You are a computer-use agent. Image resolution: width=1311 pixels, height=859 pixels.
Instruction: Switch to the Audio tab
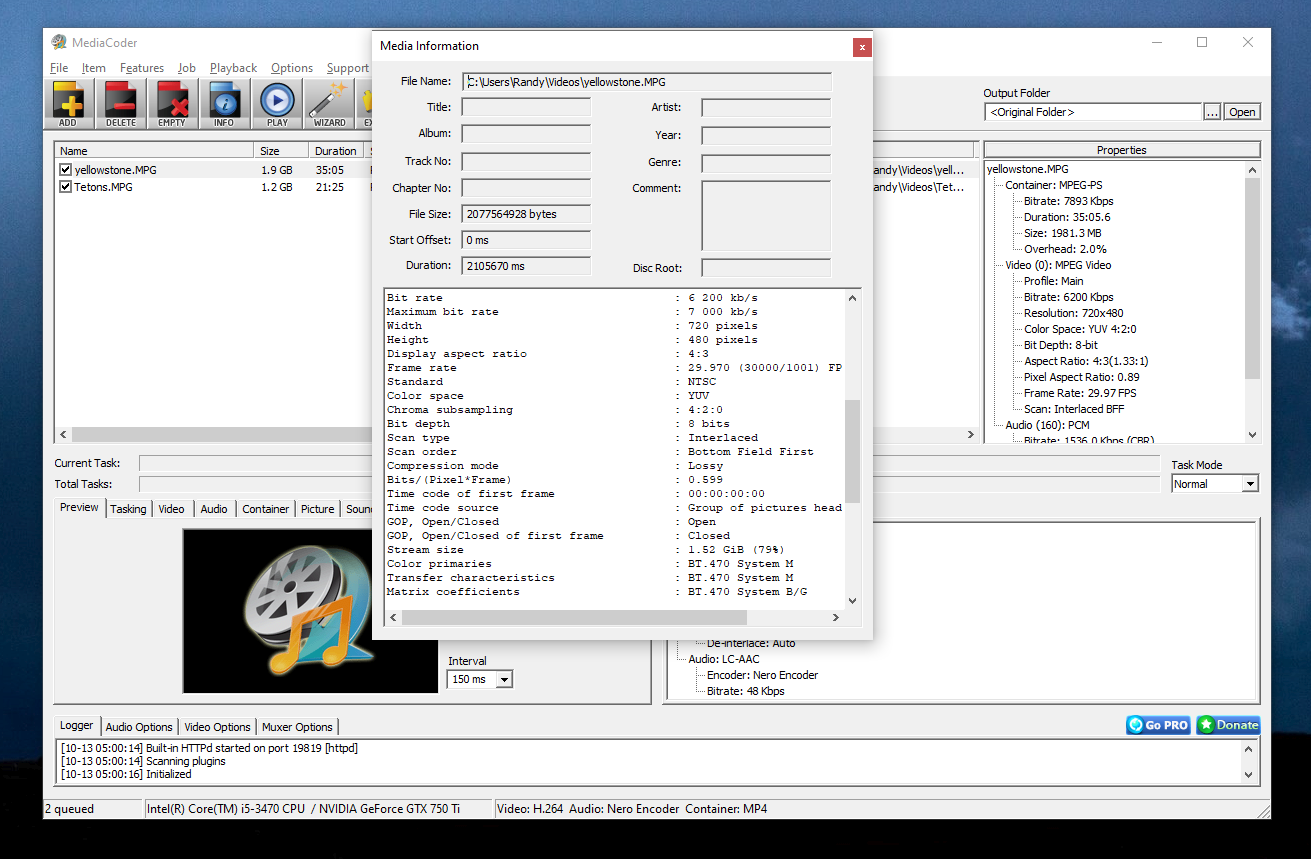point(214,509)
